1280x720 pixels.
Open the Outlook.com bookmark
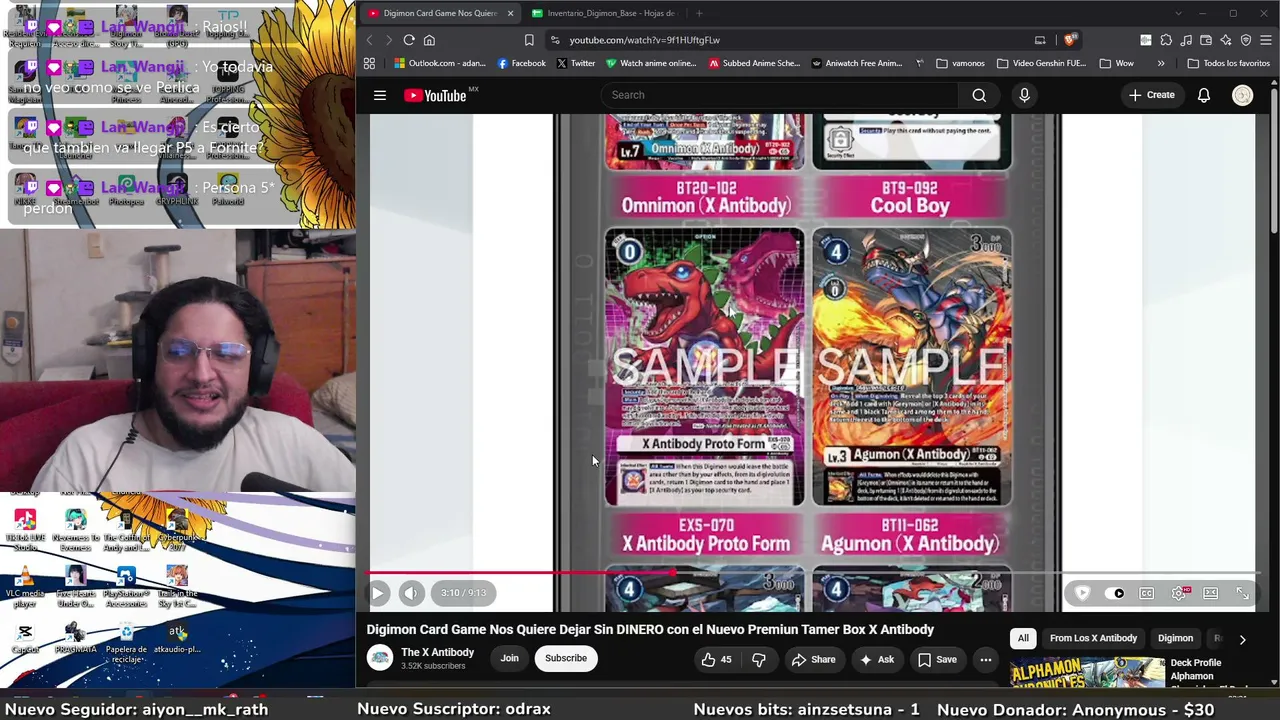(x=440, y=63)
